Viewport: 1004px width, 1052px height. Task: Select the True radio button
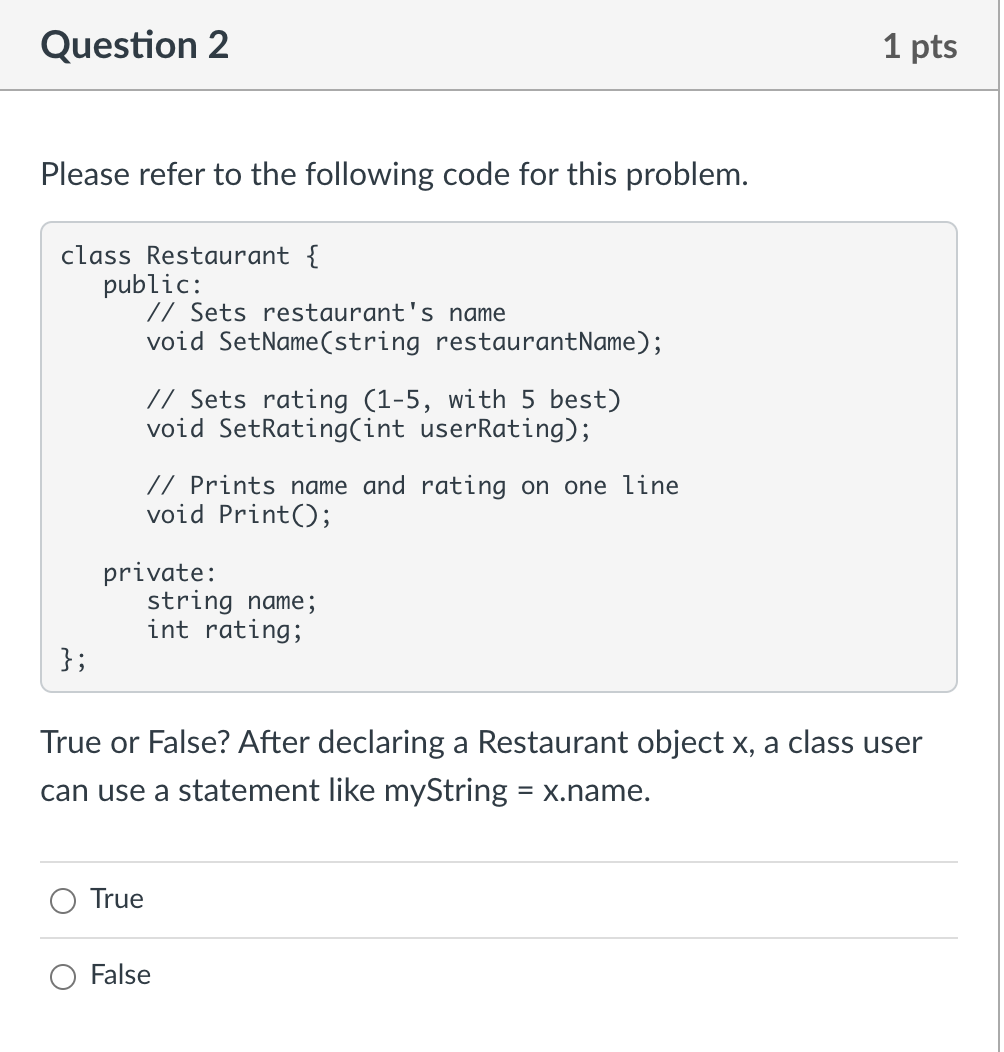tap(63, 900)
